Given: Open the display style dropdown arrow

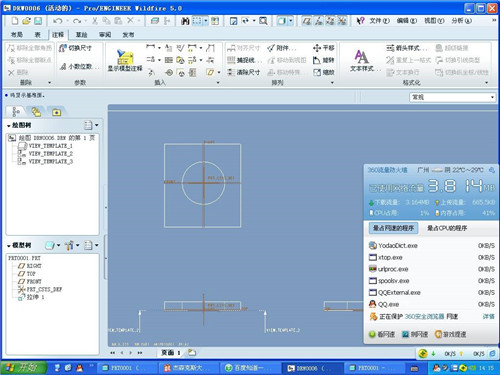Looking at the screenshot, I should [291, 21].
